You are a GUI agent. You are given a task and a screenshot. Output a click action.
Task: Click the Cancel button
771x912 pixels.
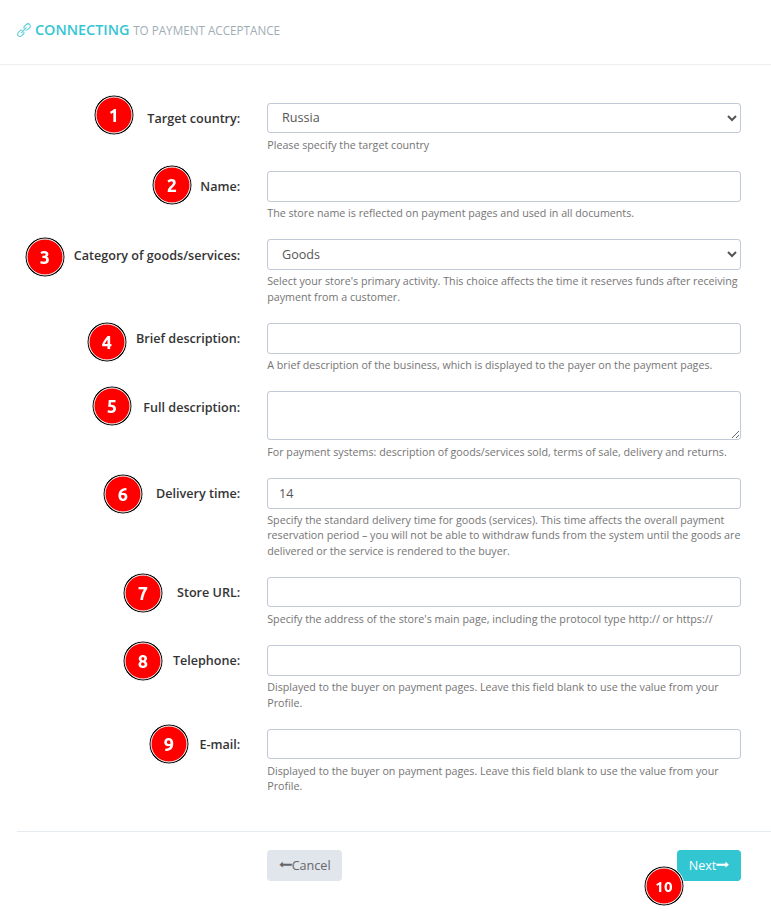click(x=304, y=865)
